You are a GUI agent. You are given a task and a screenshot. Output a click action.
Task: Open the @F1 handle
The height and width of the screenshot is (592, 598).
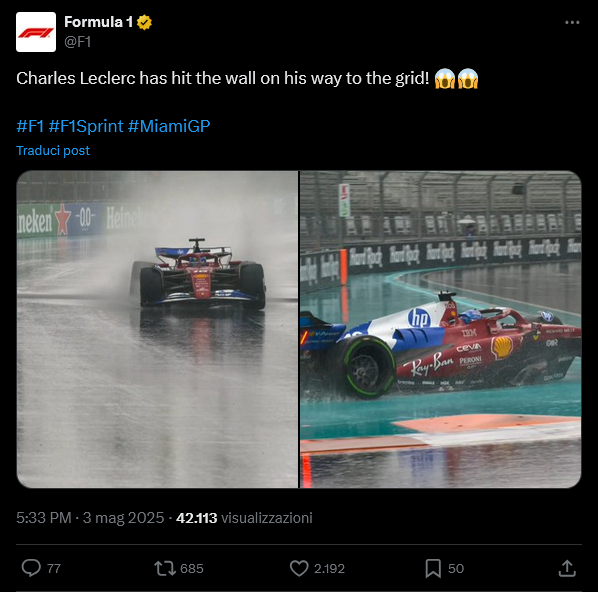tap(77, 42)
